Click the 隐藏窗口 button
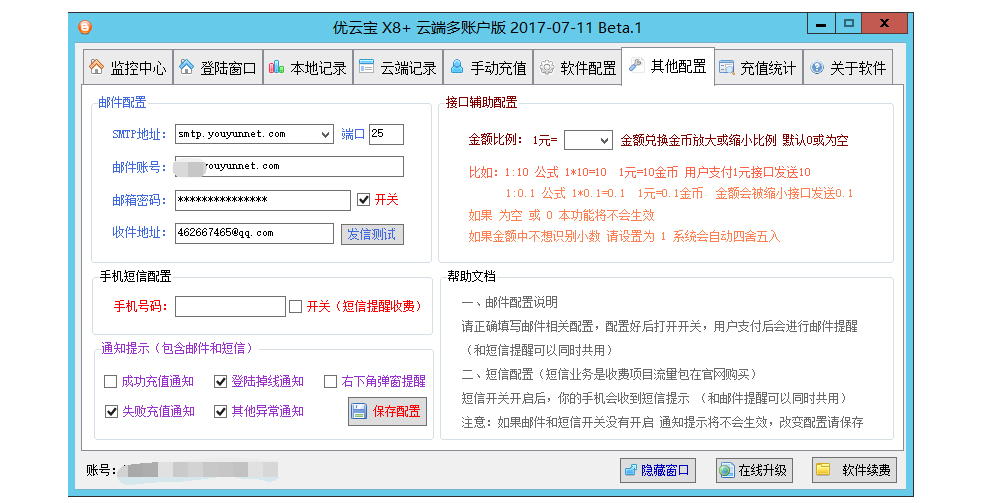This screenshot has height=503, width=998. (656, 470)
